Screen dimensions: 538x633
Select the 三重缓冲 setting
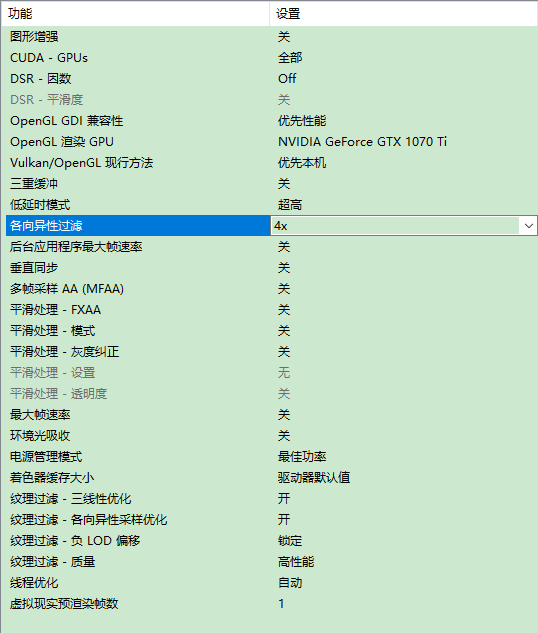click(270, 184)
